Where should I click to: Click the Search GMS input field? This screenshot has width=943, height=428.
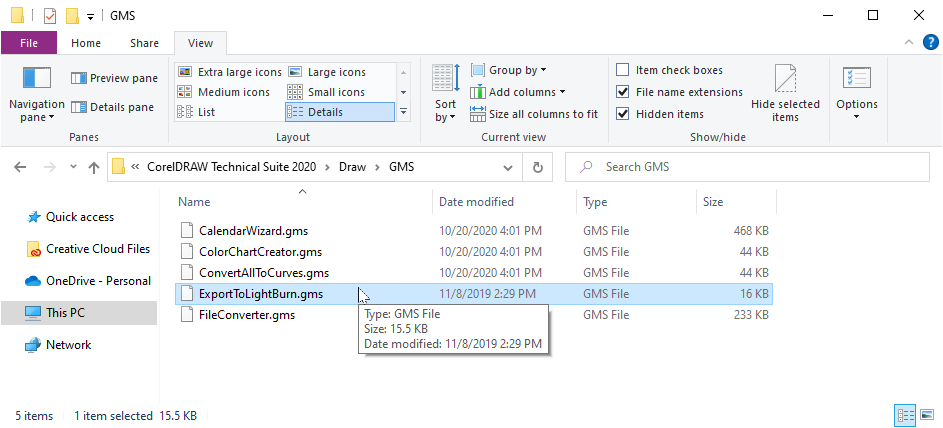click(750, 167)
